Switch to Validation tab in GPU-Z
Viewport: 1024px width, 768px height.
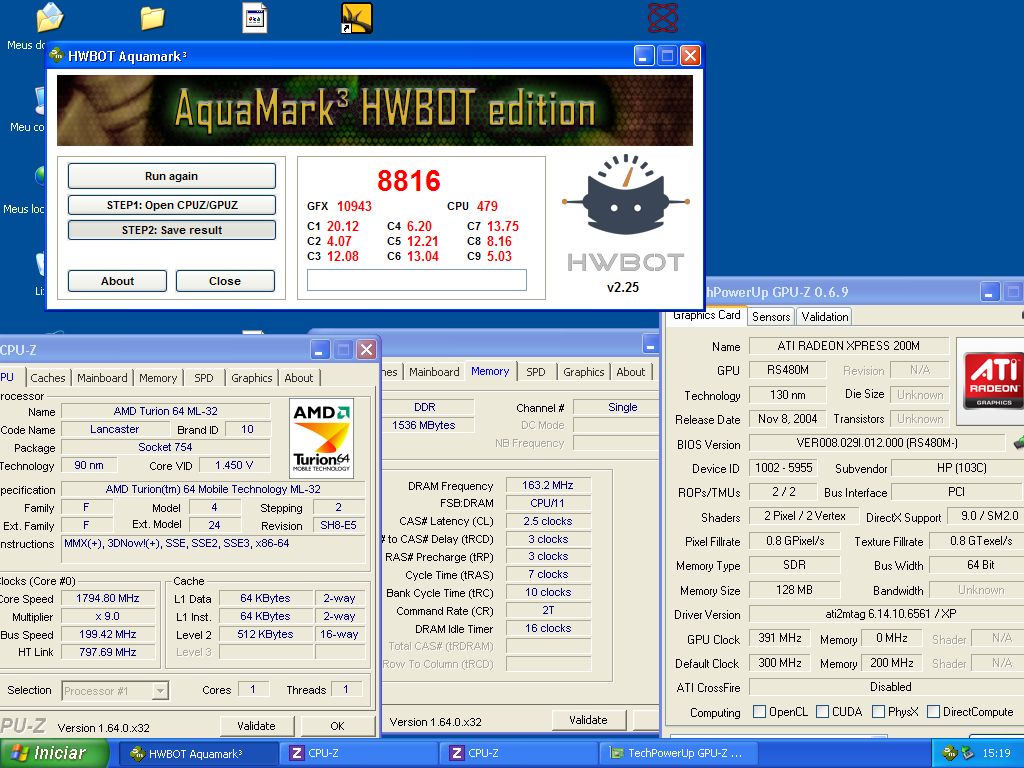(x=825, y=317)
